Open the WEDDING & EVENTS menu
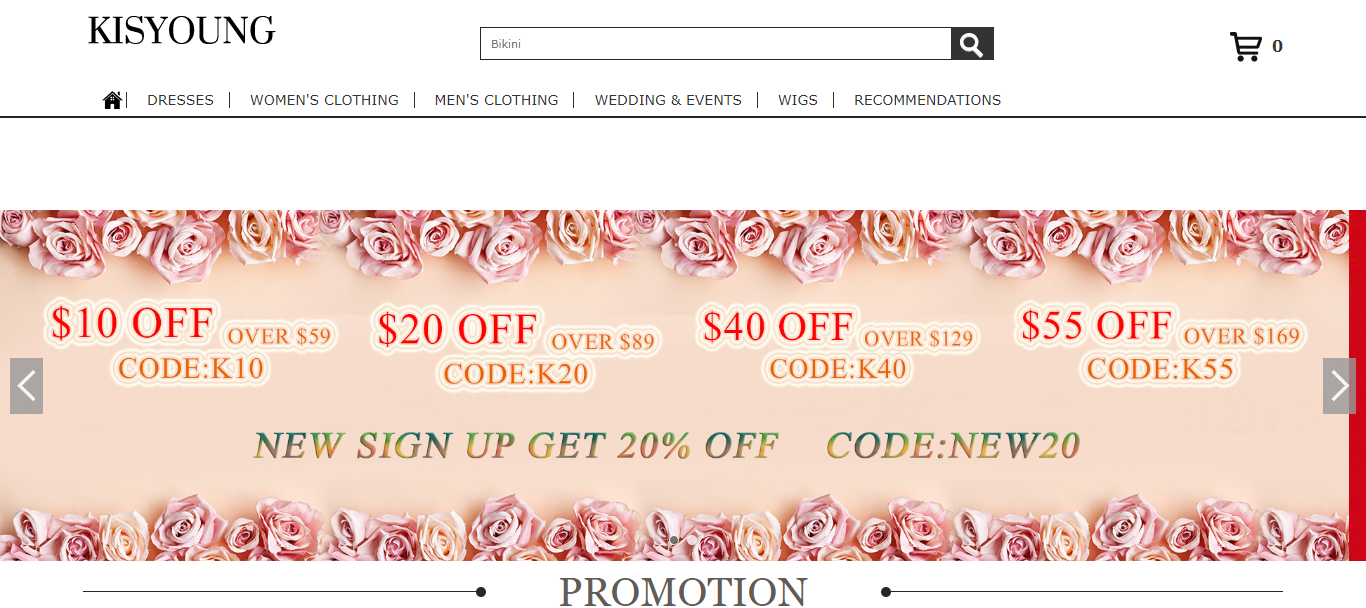The image size is (1366, 608). (668, 100)
